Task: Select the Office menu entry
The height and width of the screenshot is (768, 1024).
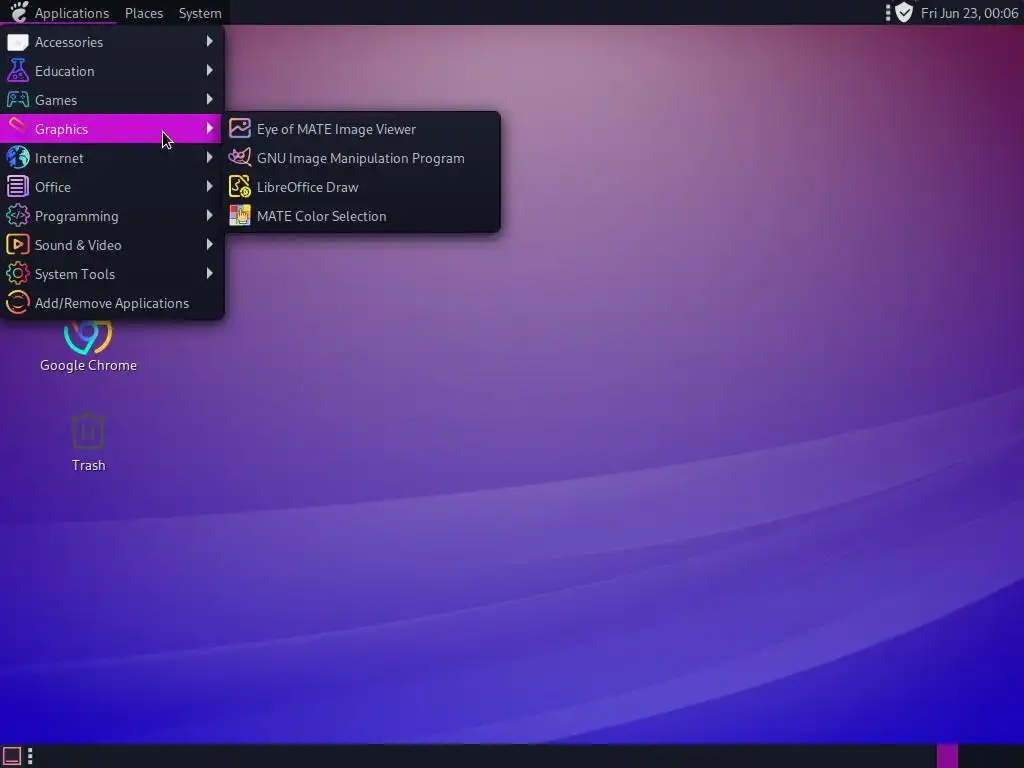Action: click(x=111, y=187)
